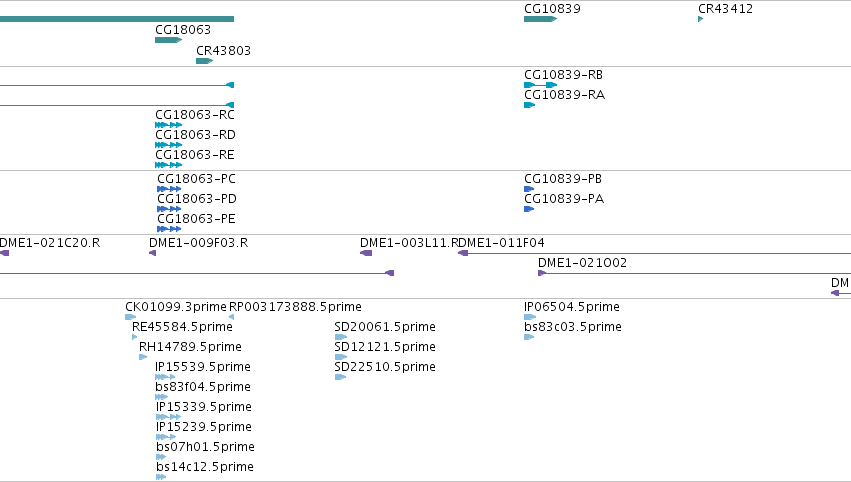Click the CG10839-RB transcript glyph

coord(541,85)
